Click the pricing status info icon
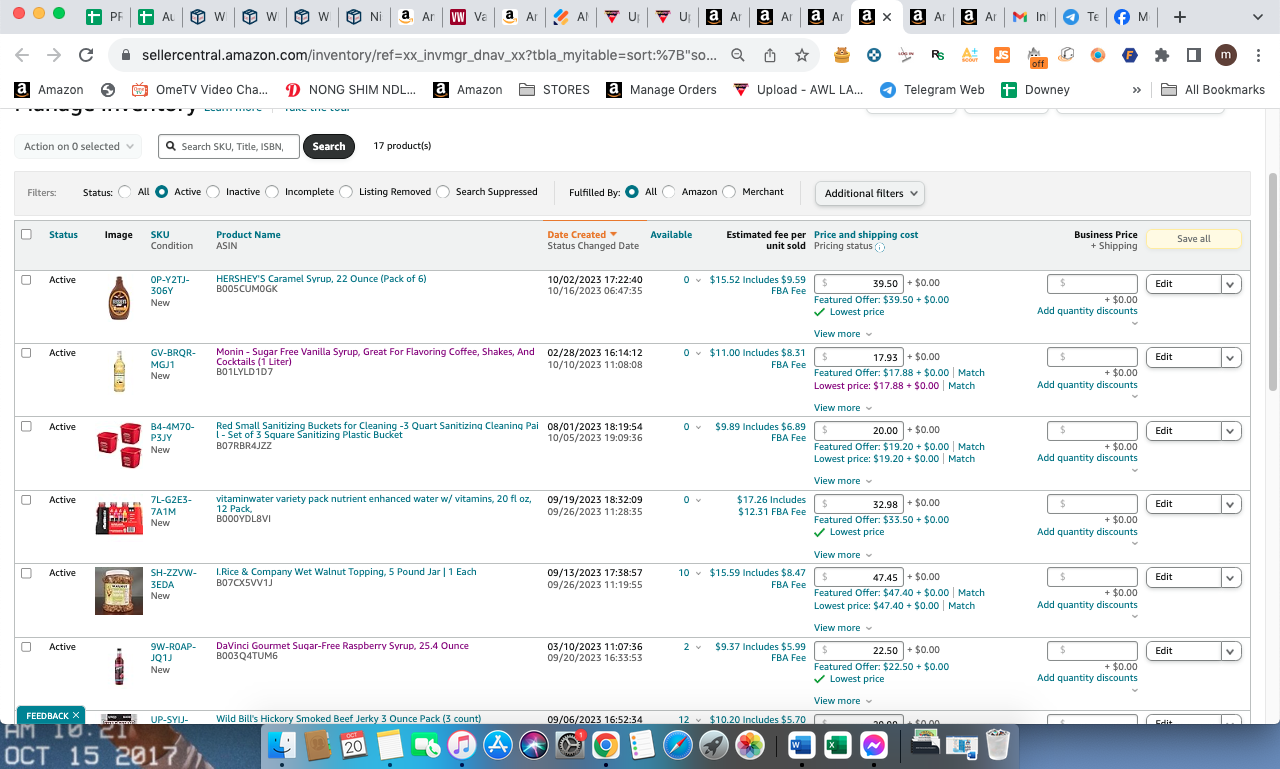Image resolution: width=1280 pixels, height=769 pixels. (x=880, y=247)
